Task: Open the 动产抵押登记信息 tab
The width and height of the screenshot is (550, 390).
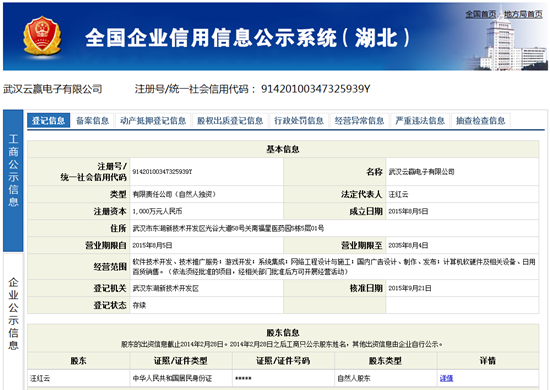Action: pyautogui.click(x=153, y=121)
